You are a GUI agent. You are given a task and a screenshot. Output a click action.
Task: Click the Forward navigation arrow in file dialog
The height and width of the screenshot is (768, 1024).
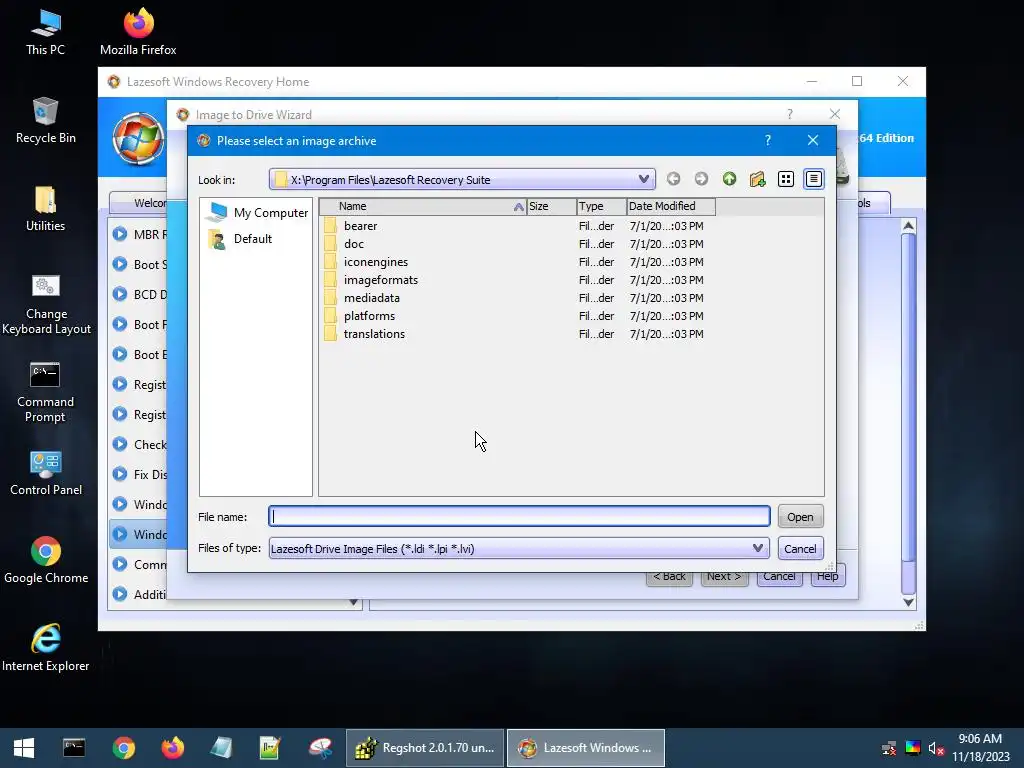[x=701, y=179]
